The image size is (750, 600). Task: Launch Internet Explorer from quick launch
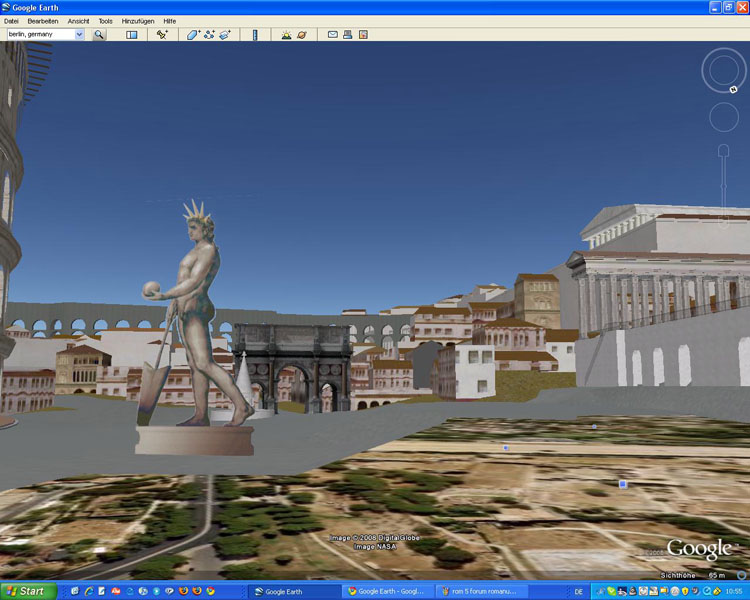88,591
